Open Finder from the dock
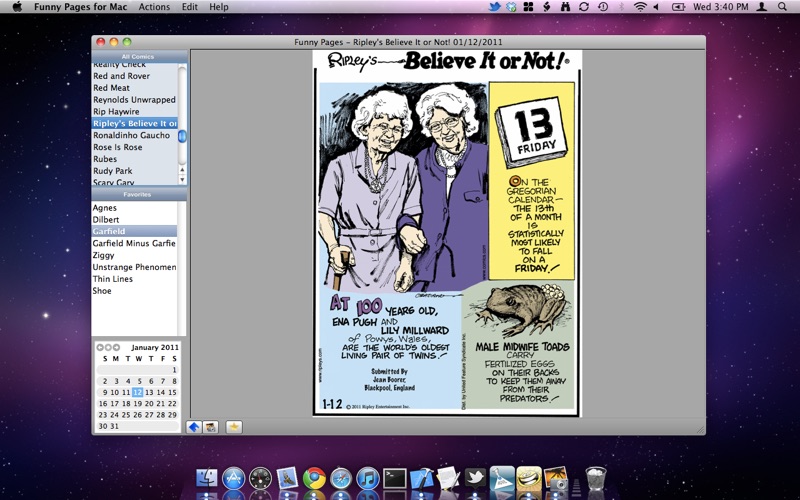The width and height of the screenshot is (800, 500). [207, 479]
